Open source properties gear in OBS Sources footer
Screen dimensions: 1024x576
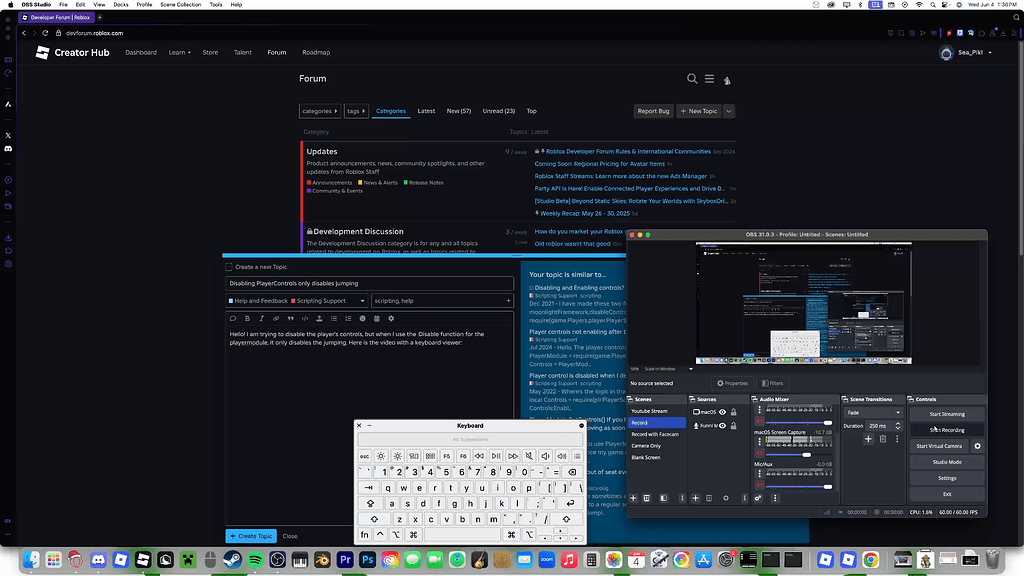[x=726, y=498]
